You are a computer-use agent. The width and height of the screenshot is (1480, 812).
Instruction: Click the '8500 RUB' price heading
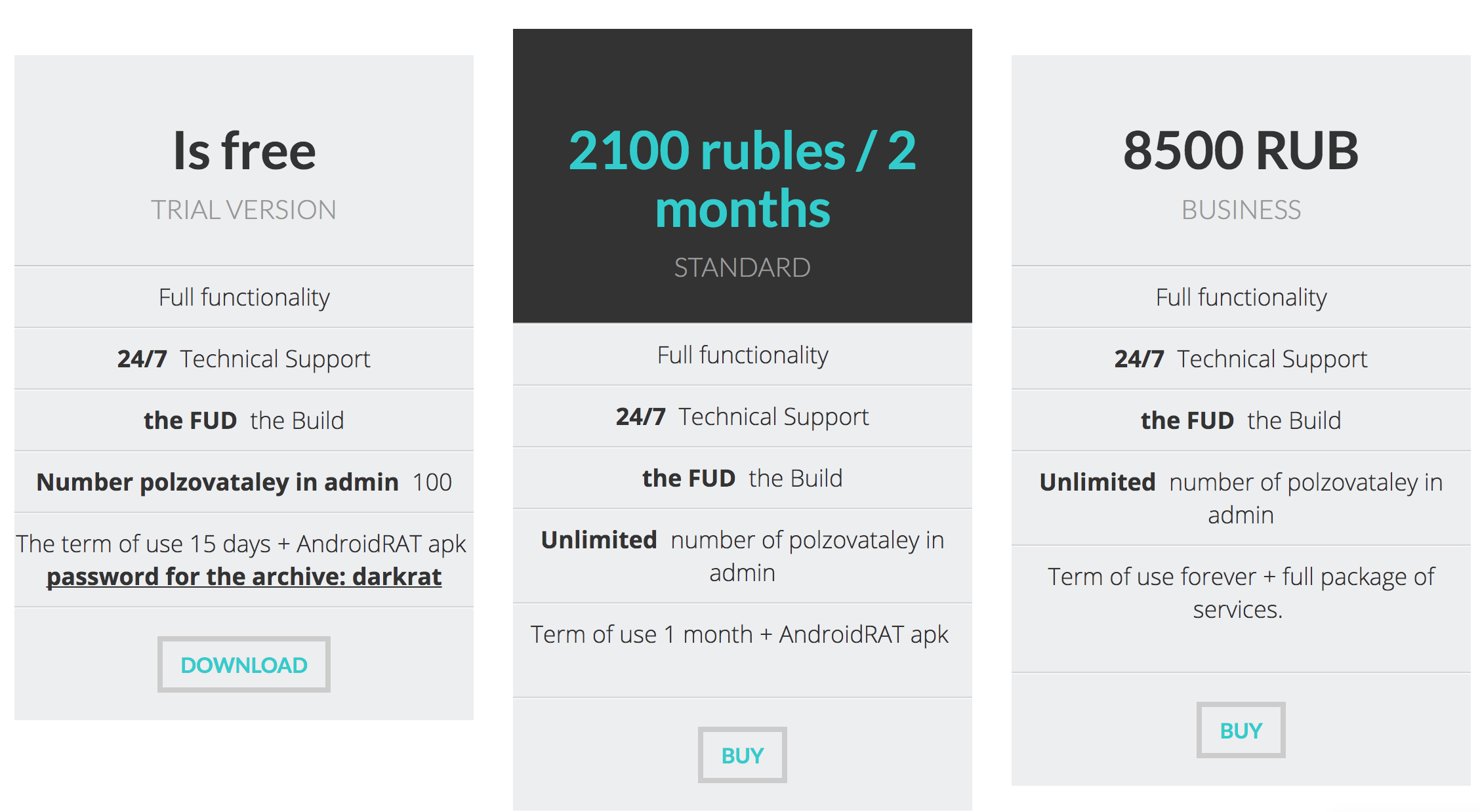[1241, 150]
